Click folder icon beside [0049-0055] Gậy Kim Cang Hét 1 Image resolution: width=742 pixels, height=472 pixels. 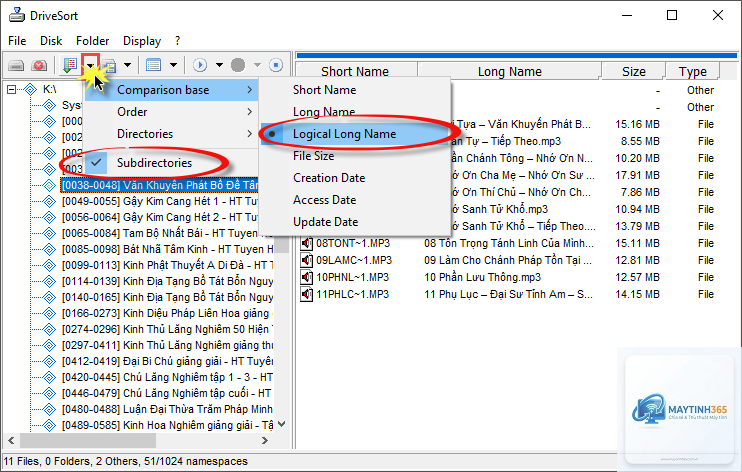(49, 201)
